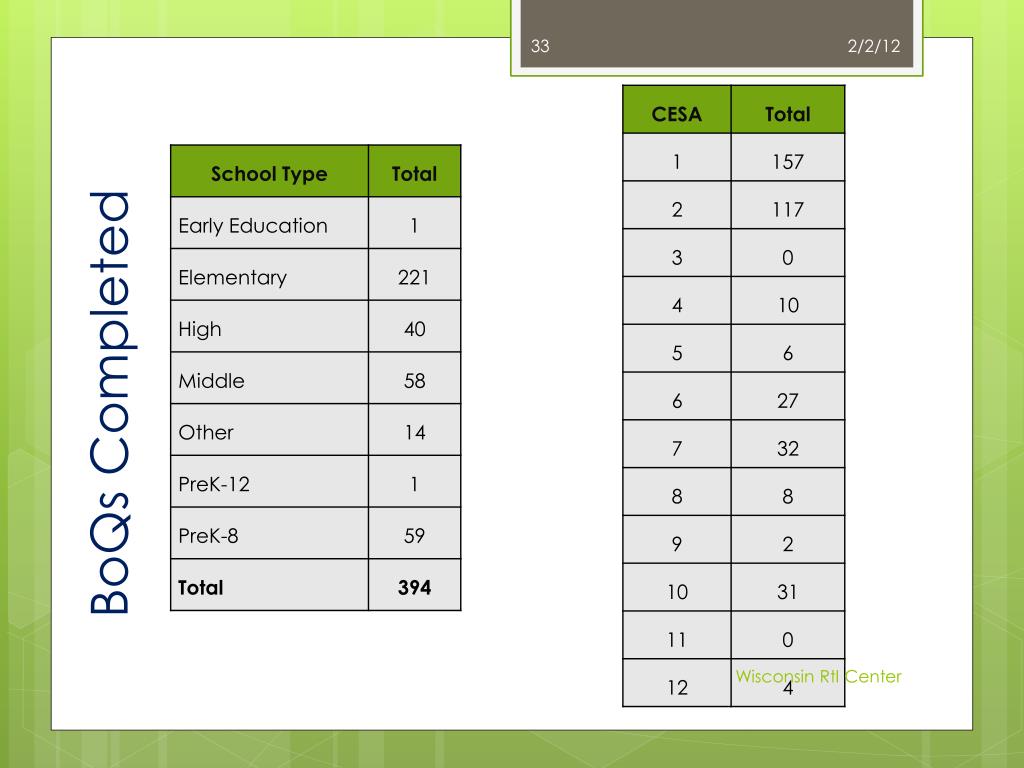Click the Early Education total of 1

pyautogui.click(x=414, y=225)
